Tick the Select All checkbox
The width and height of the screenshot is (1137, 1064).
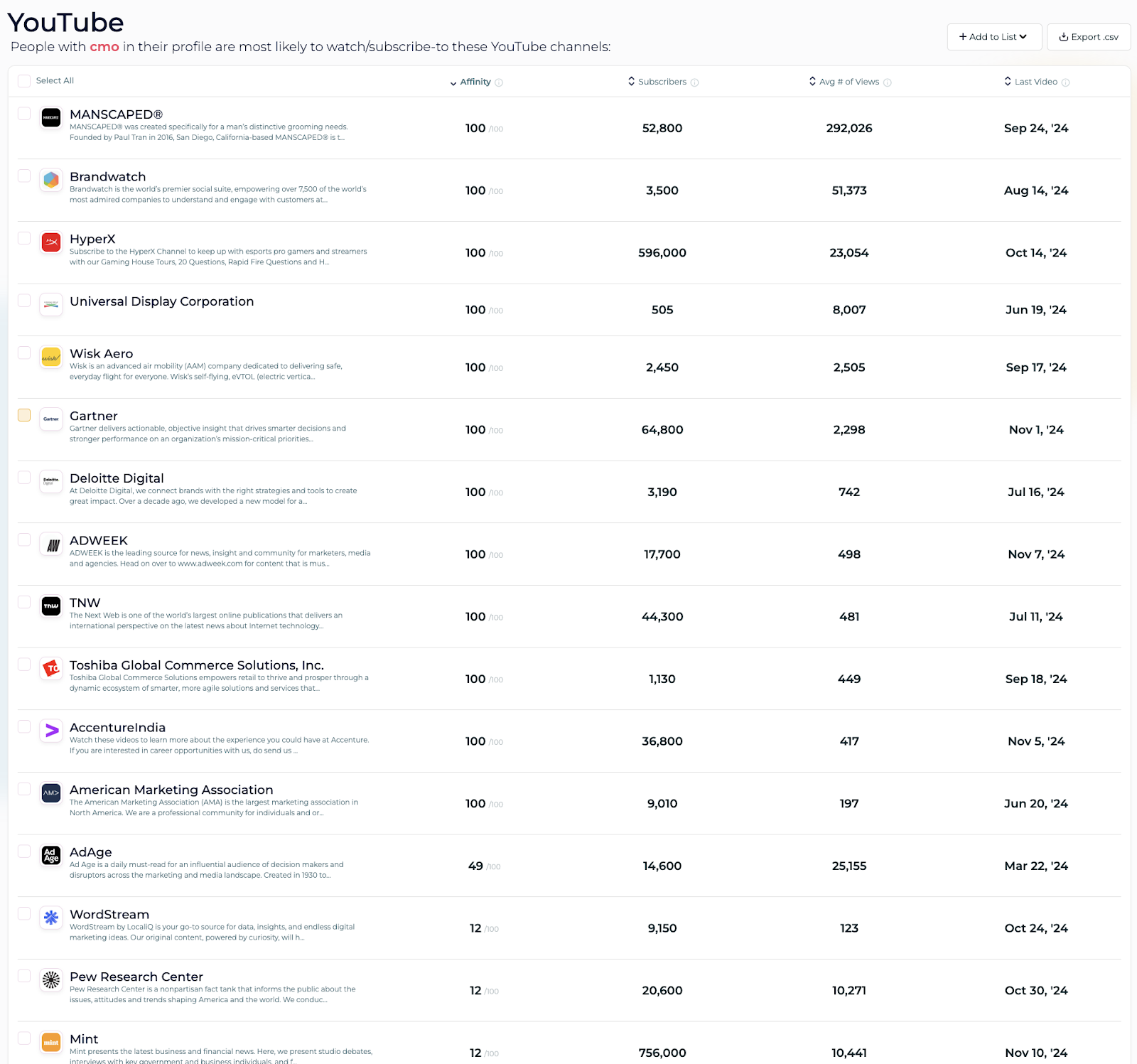(24, 81)
